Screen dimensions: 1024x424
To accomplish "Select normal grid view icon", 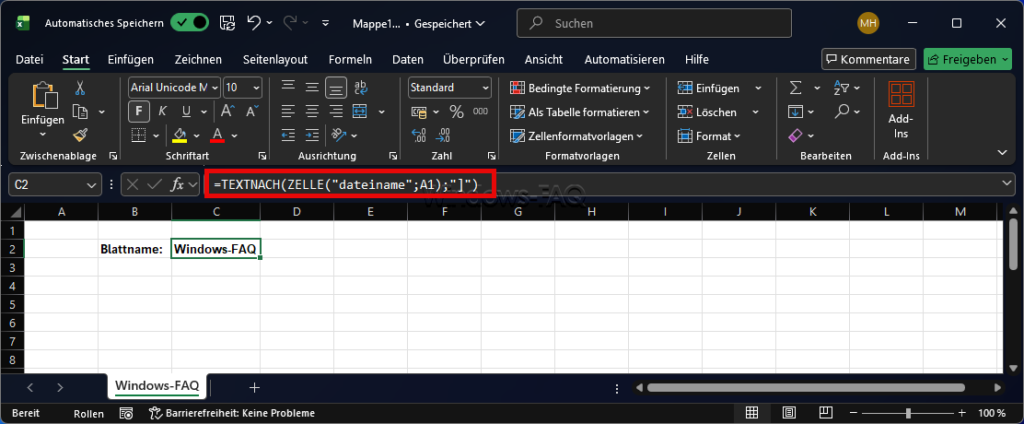I will 752,413.
